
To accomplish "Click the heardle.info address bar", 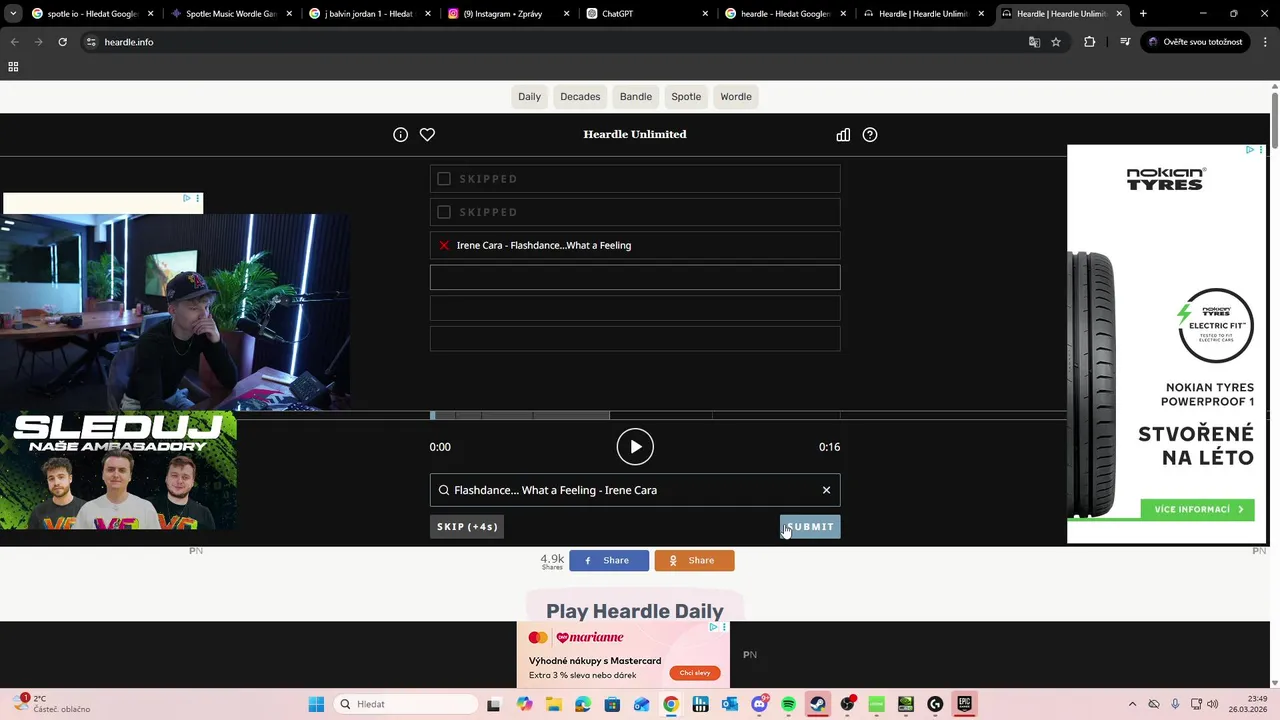I will click(560, 42).
